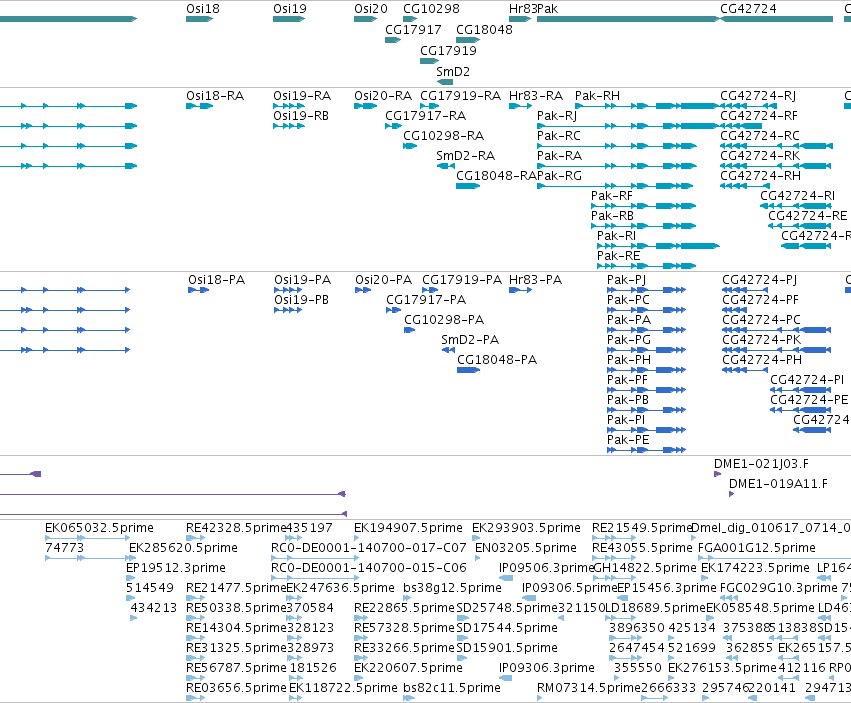851x703 pixels.
Task: Select protein Osi18-PA
Action: (x=199, y=290)
